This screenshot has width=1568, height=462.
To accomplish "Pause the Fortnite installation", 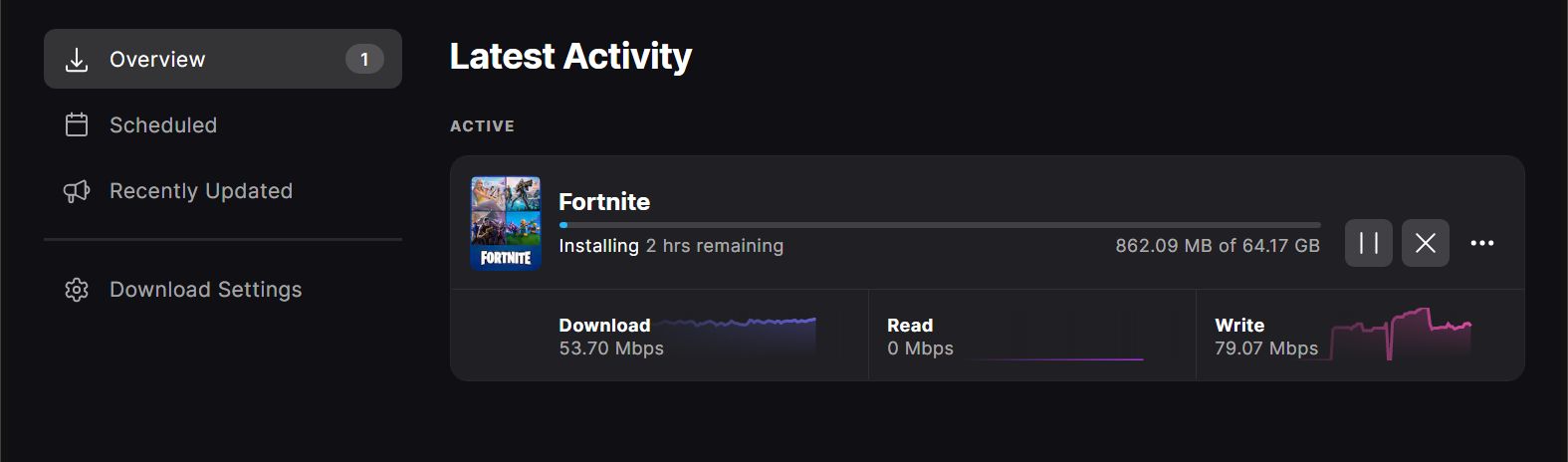I will [x=1368, y=243].
